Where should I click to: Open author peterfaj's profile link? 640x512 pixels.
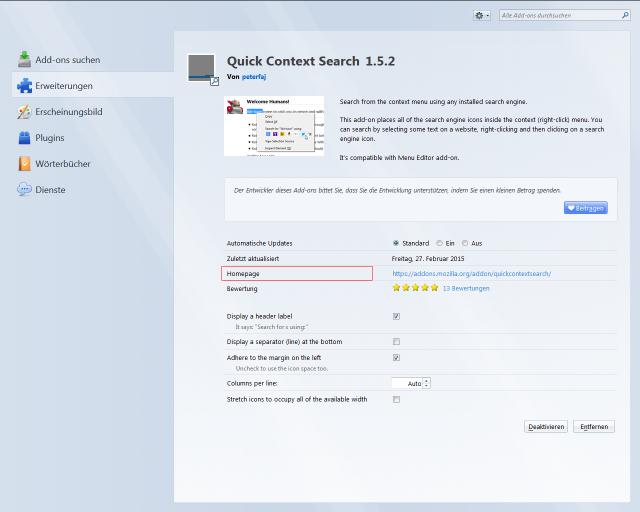253,77
